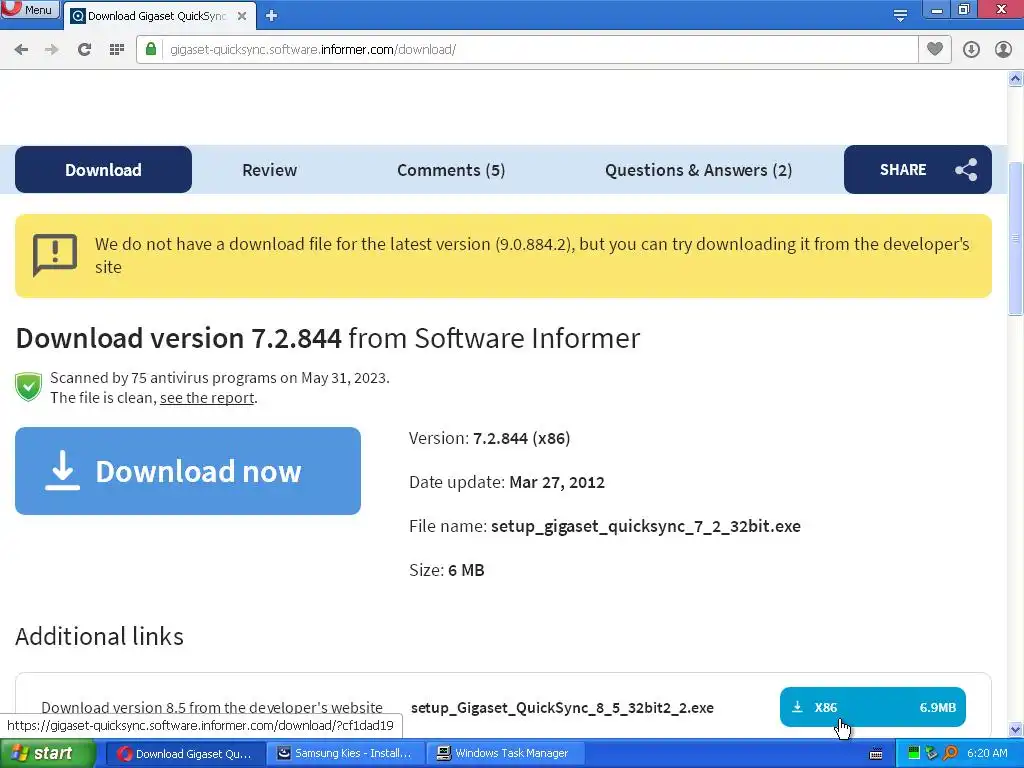1024x768 pixels.
Task: Click setup_Gigaset_QuickSync_8_5_32bit2_2.exe file name
Action: [562, 708]
